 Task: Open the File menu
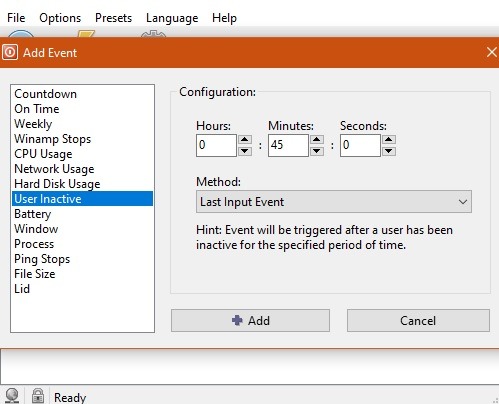[x=16, y=18]
